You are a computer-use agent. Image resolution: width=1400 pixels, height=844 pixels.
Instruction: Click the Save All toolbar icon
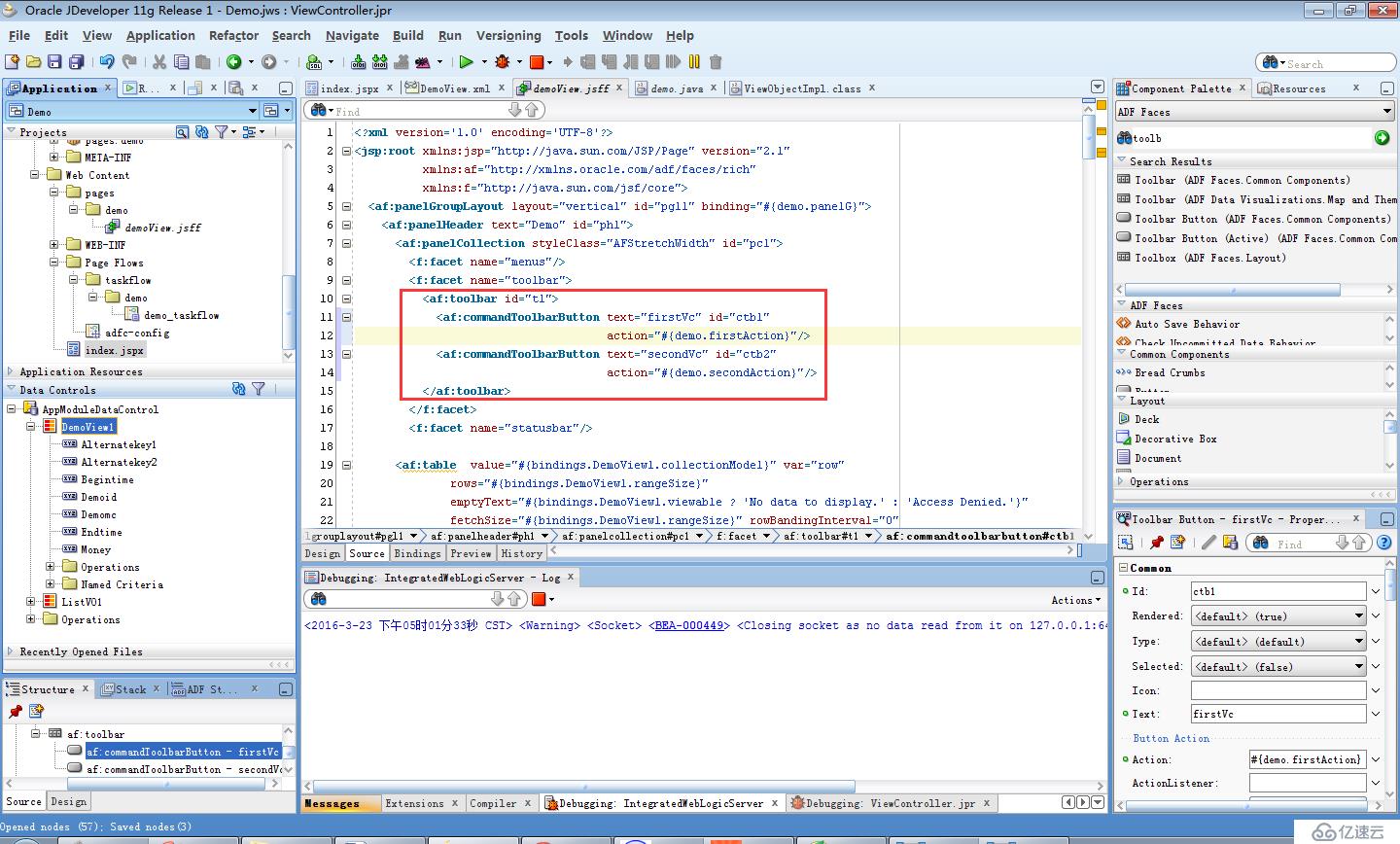point(77,62)
